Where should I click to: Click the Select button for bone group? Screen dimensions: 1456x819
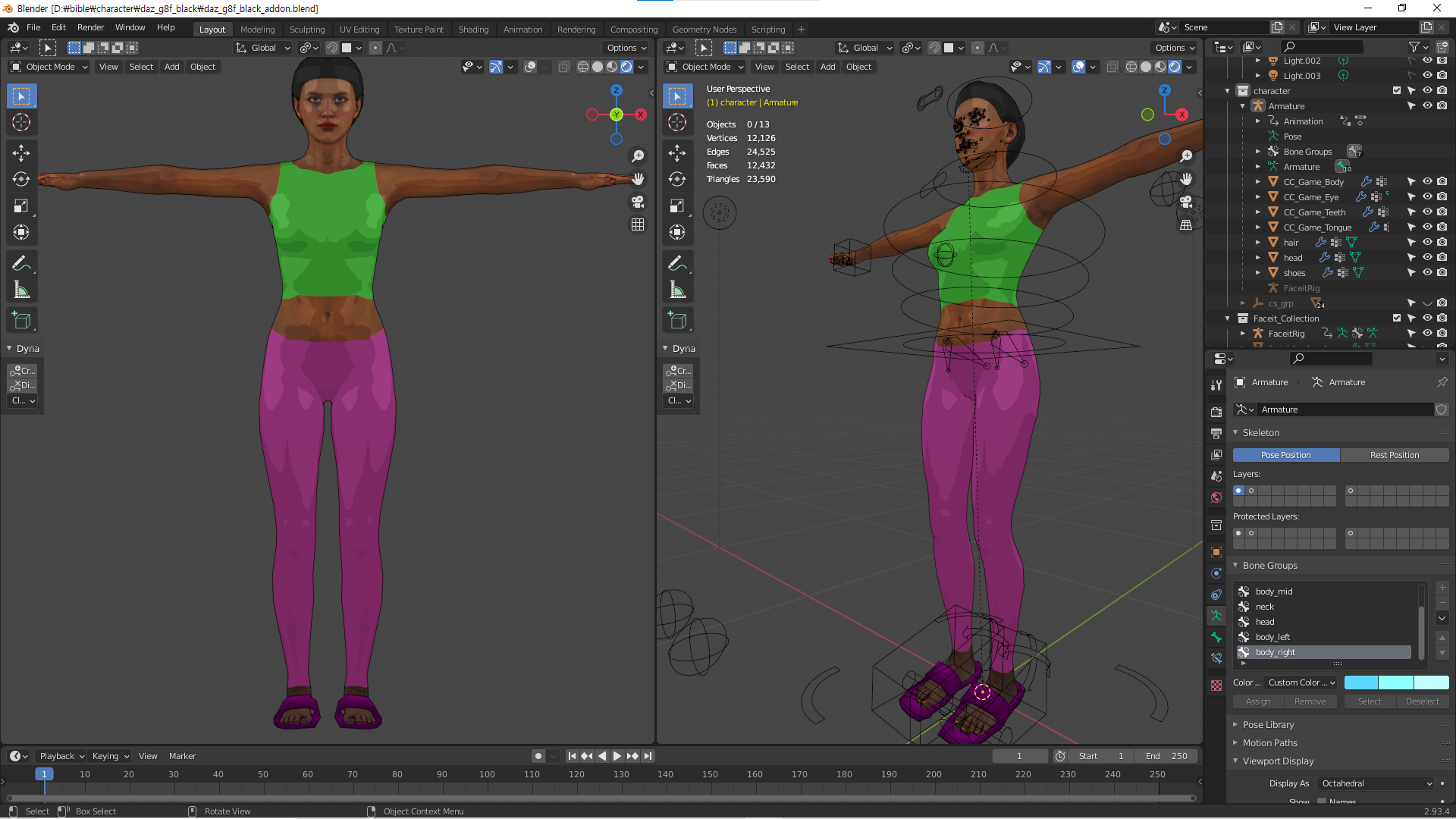tap(1370, 701)
